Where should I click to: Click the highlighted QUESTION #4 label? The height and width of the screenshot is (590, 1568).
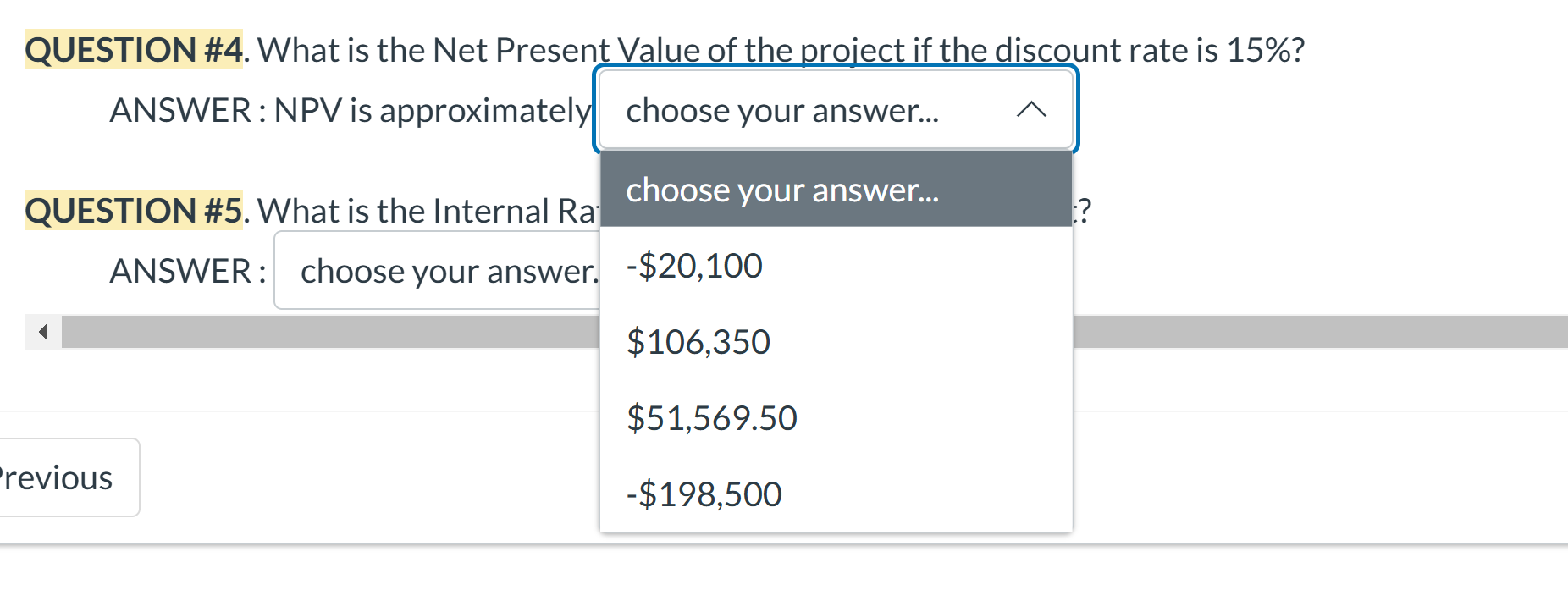click(x=131, y=49)
